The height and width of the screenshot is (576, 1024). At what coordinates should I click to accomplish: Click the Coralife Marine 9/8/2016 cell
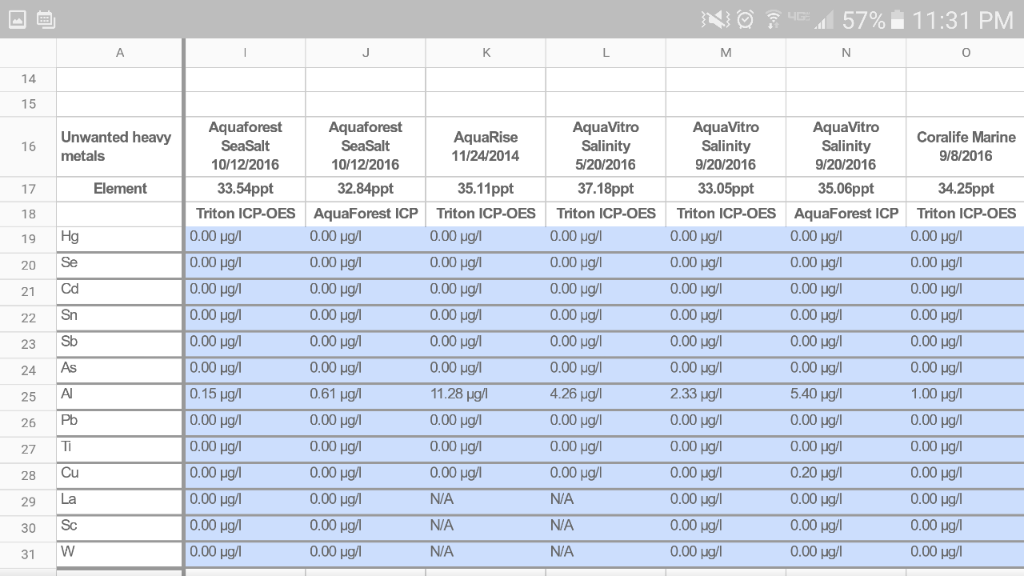pos(965,146)
